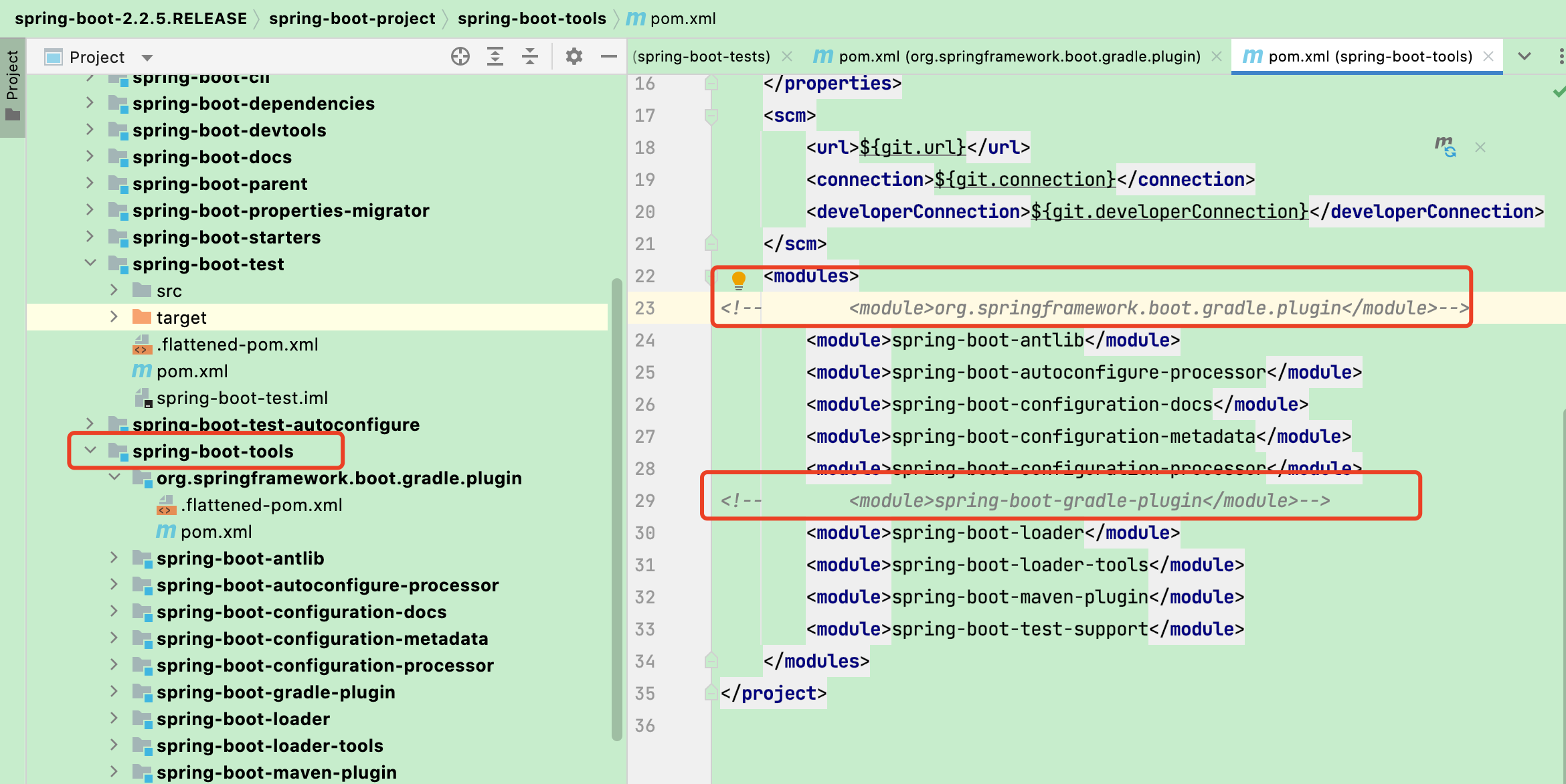Open the Project view dropdown arrow

coord(147,58)
